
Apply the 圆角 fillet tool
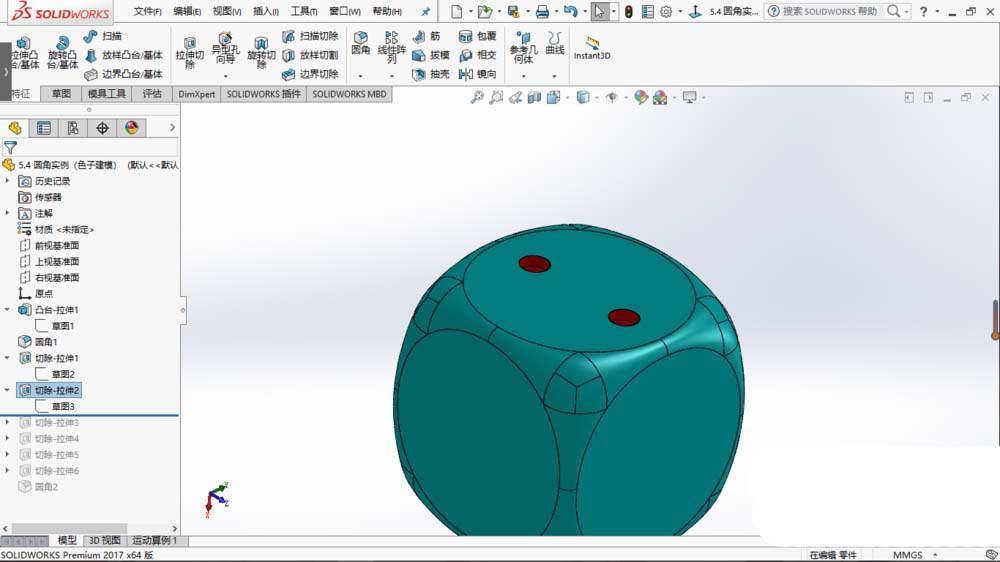(x=360, y=43)
